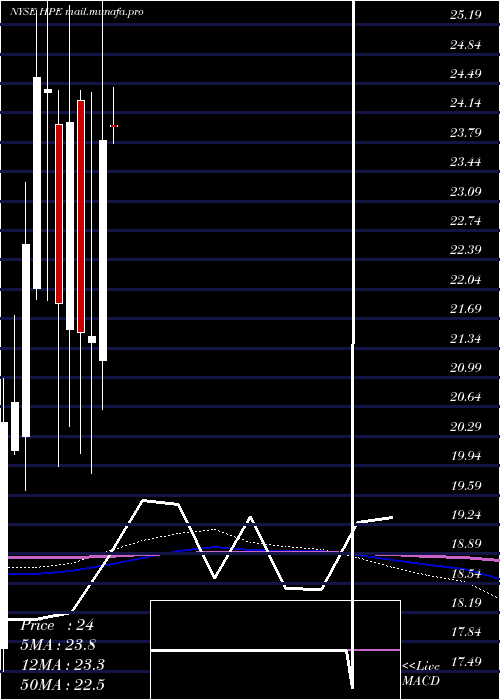Click the 20.29 price axis label
The height and width of the screenshot is (700, 500).
tap(465, 426)
